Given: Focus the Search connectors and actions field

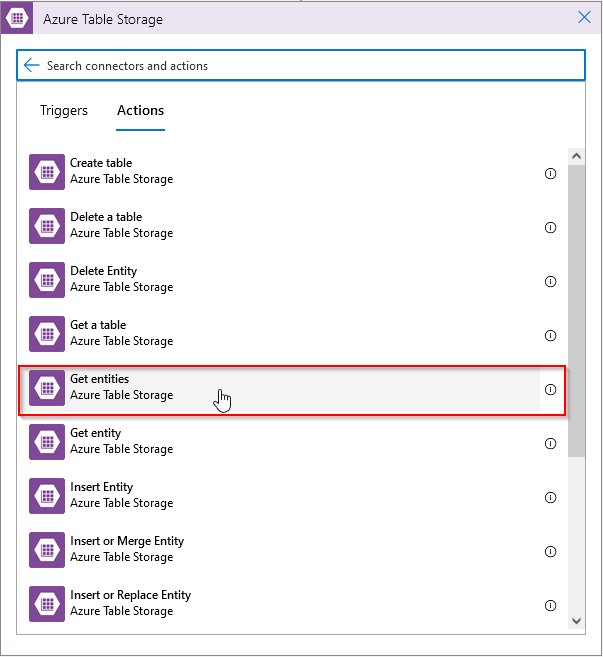Looking at the screenshot, I should (x=301, y=65).
